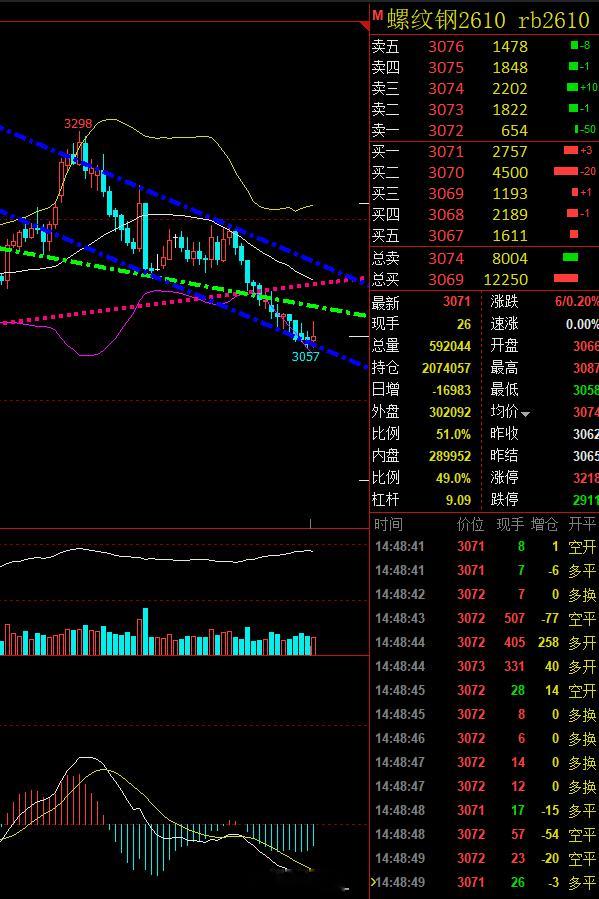Click the 买三 volume 1193
Image resolution: width=599 pixels, height=899 pixels.
pyautogui.click(x=510, y=194)
